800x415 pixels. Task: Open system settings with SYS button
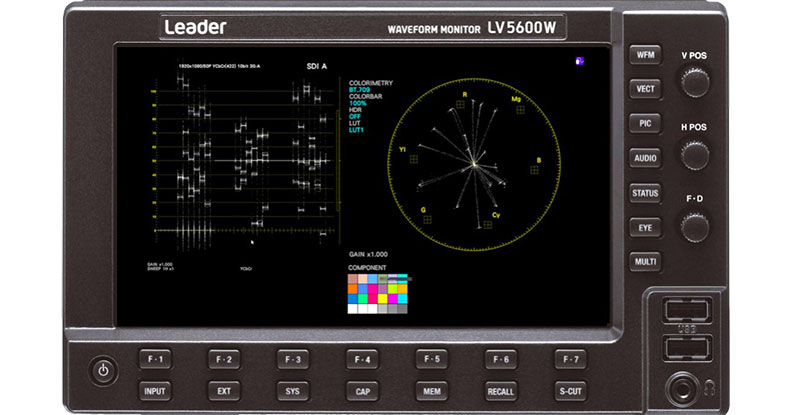(293, 392)
